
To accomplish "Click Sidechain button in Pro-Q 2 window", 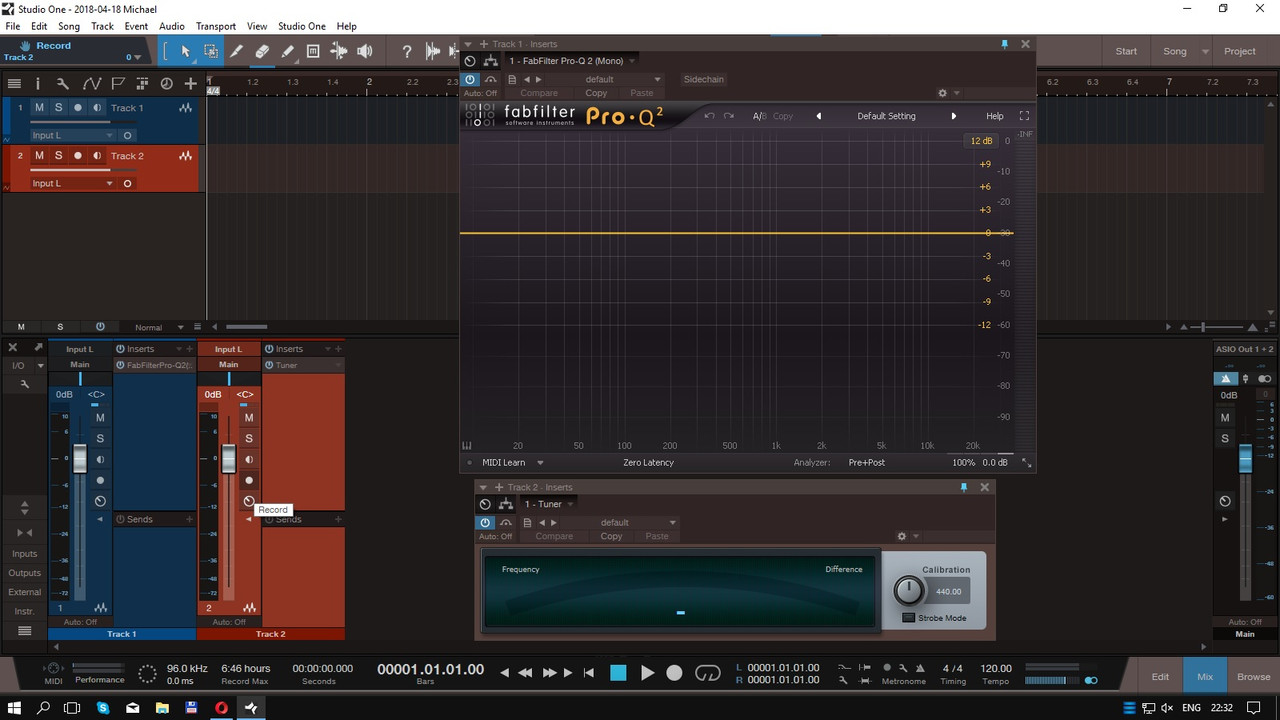I will [704, 79].
